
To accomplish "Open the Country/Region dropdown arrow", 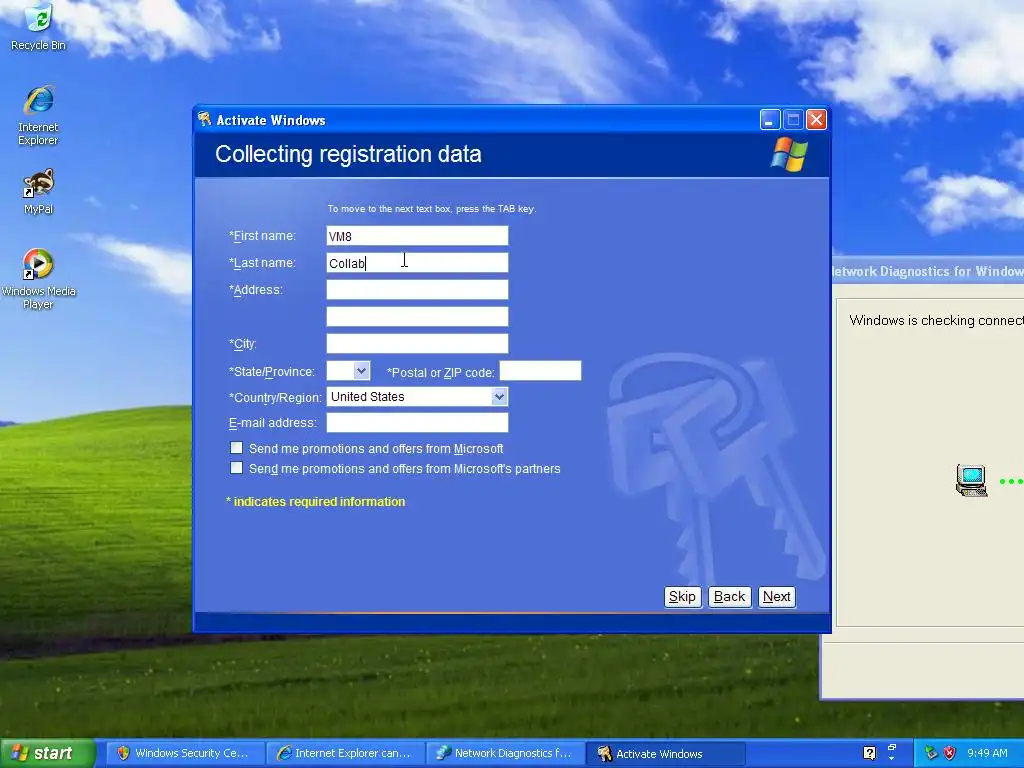I will [499, 396].
